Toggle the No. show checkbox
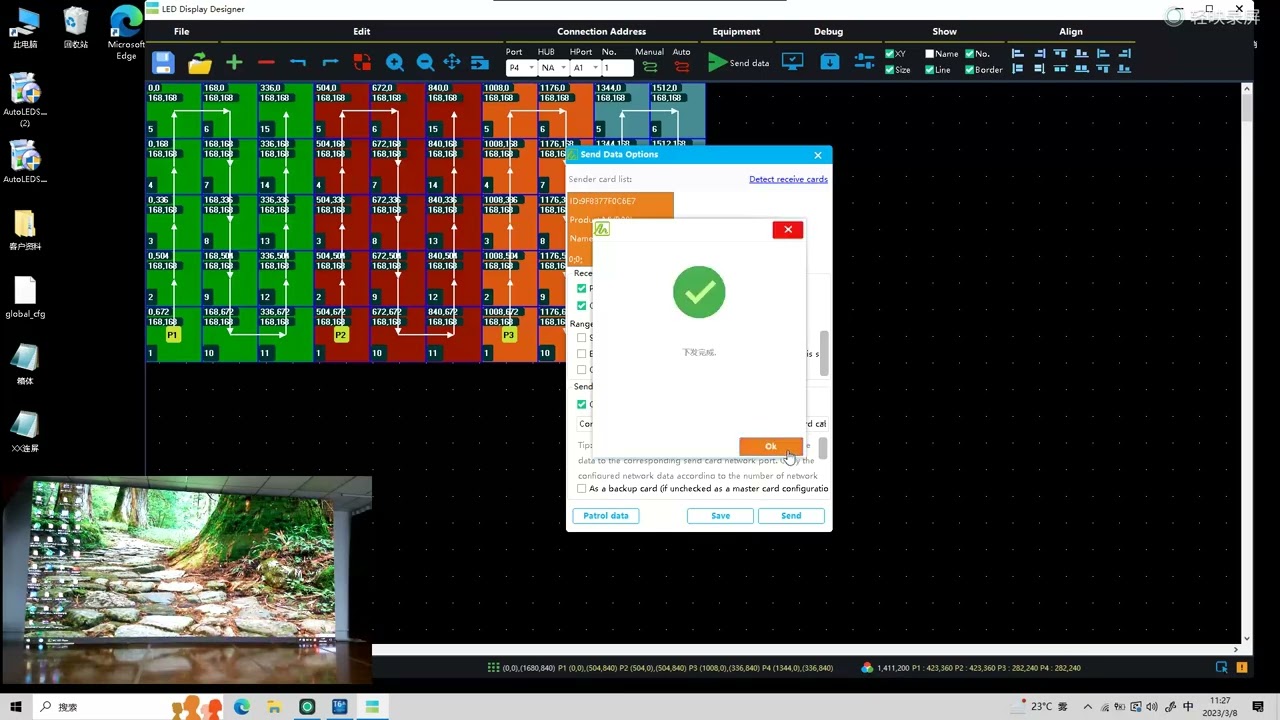The height and width of the screenshot is (720, 1280). [x=969, y=54]
